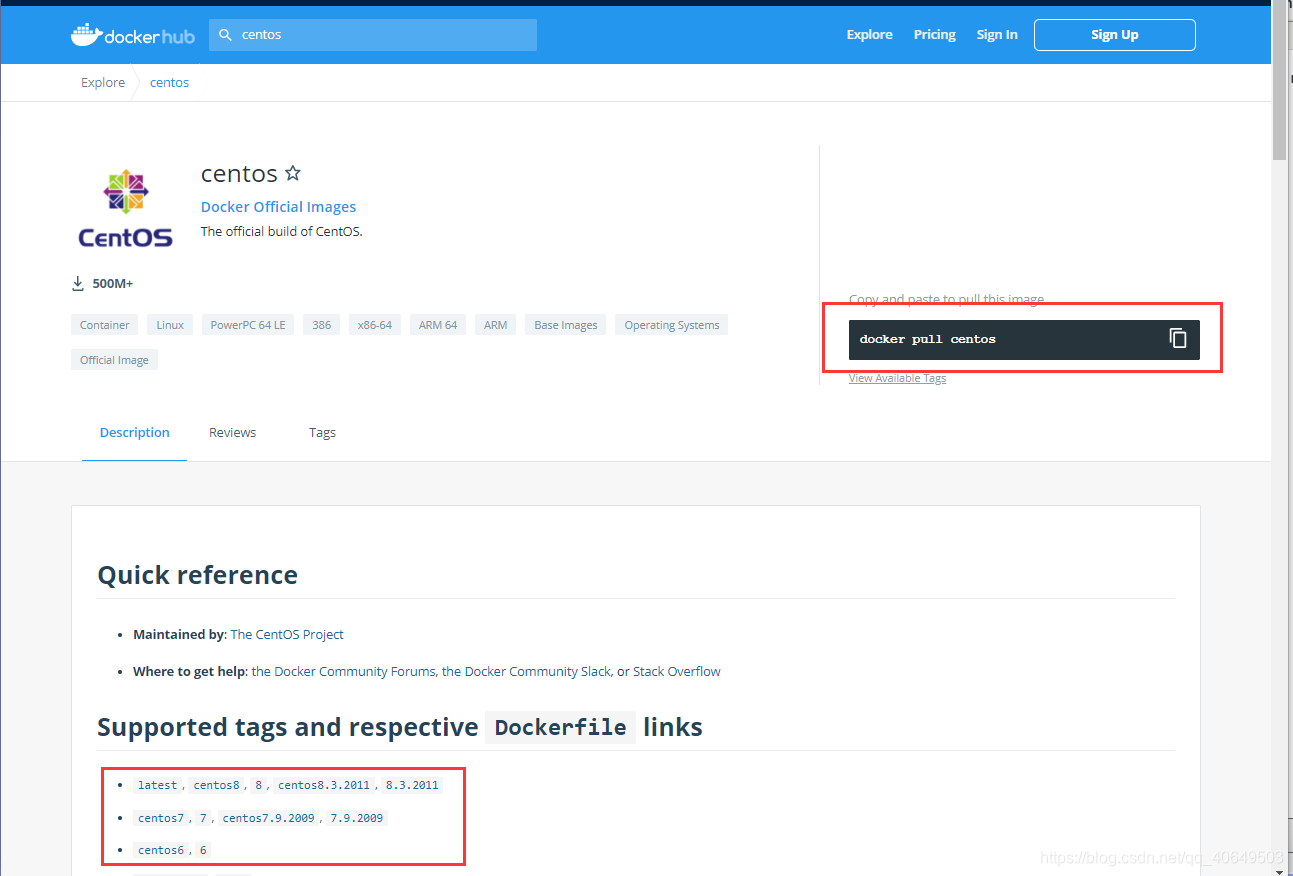1293x876 pixels.
Task: Click the centos8.3.2011 tag link
Action: pyautogui.click(x=324, y=785)
